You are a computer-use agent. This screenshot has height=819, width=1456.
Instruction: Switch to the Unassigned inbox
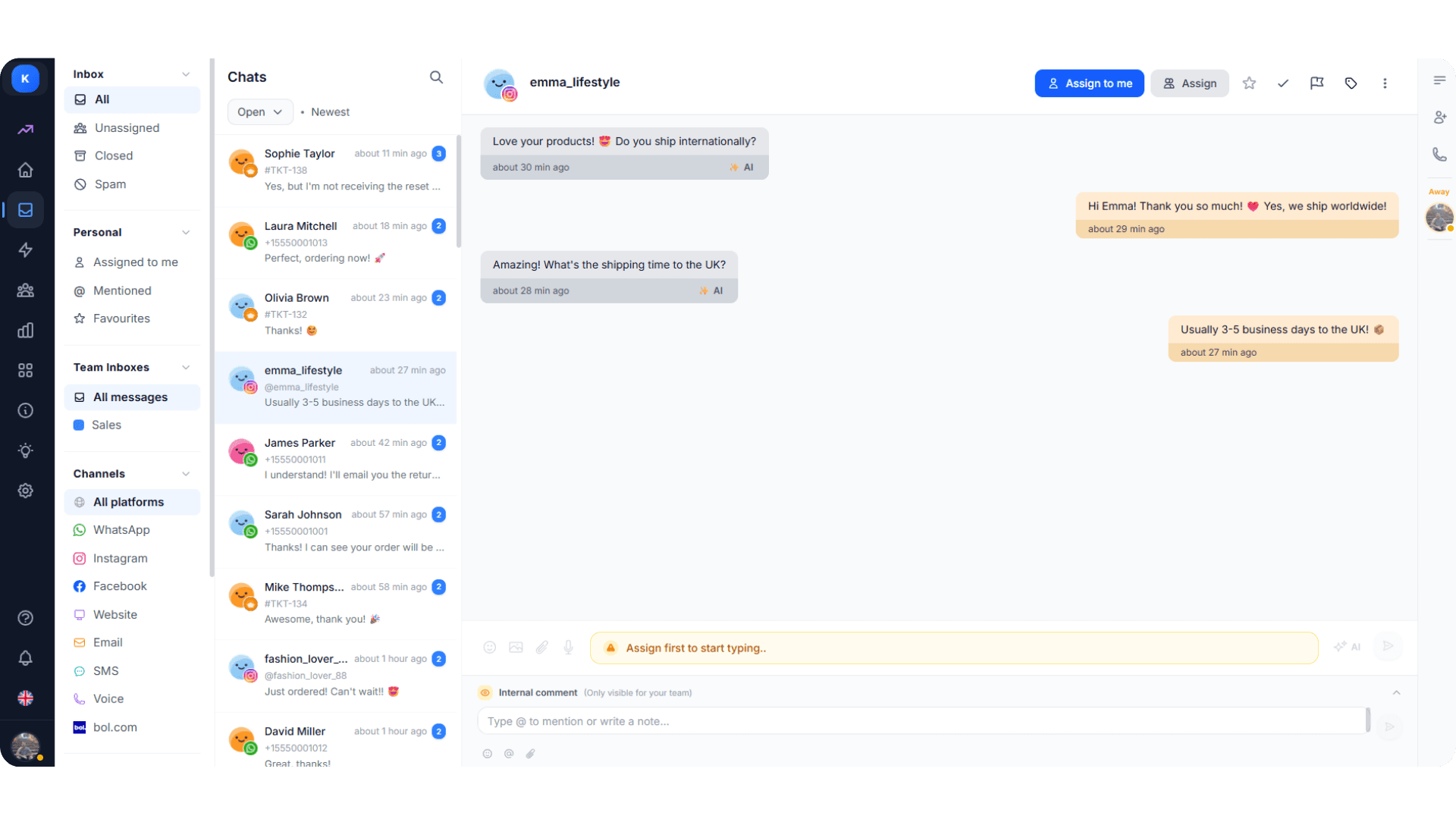(x=126, y=127)
